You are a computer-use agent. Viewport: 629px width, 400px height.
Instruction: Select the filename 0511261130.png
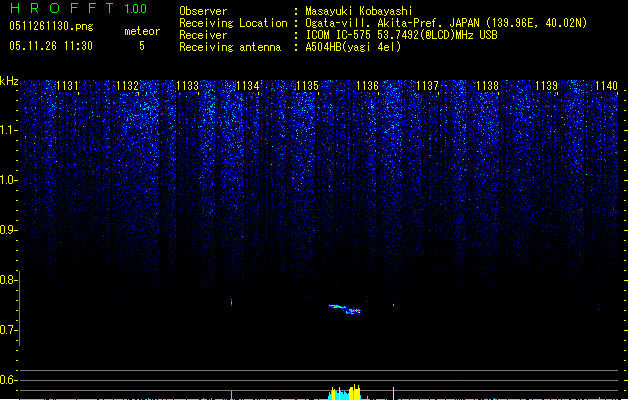51,26
